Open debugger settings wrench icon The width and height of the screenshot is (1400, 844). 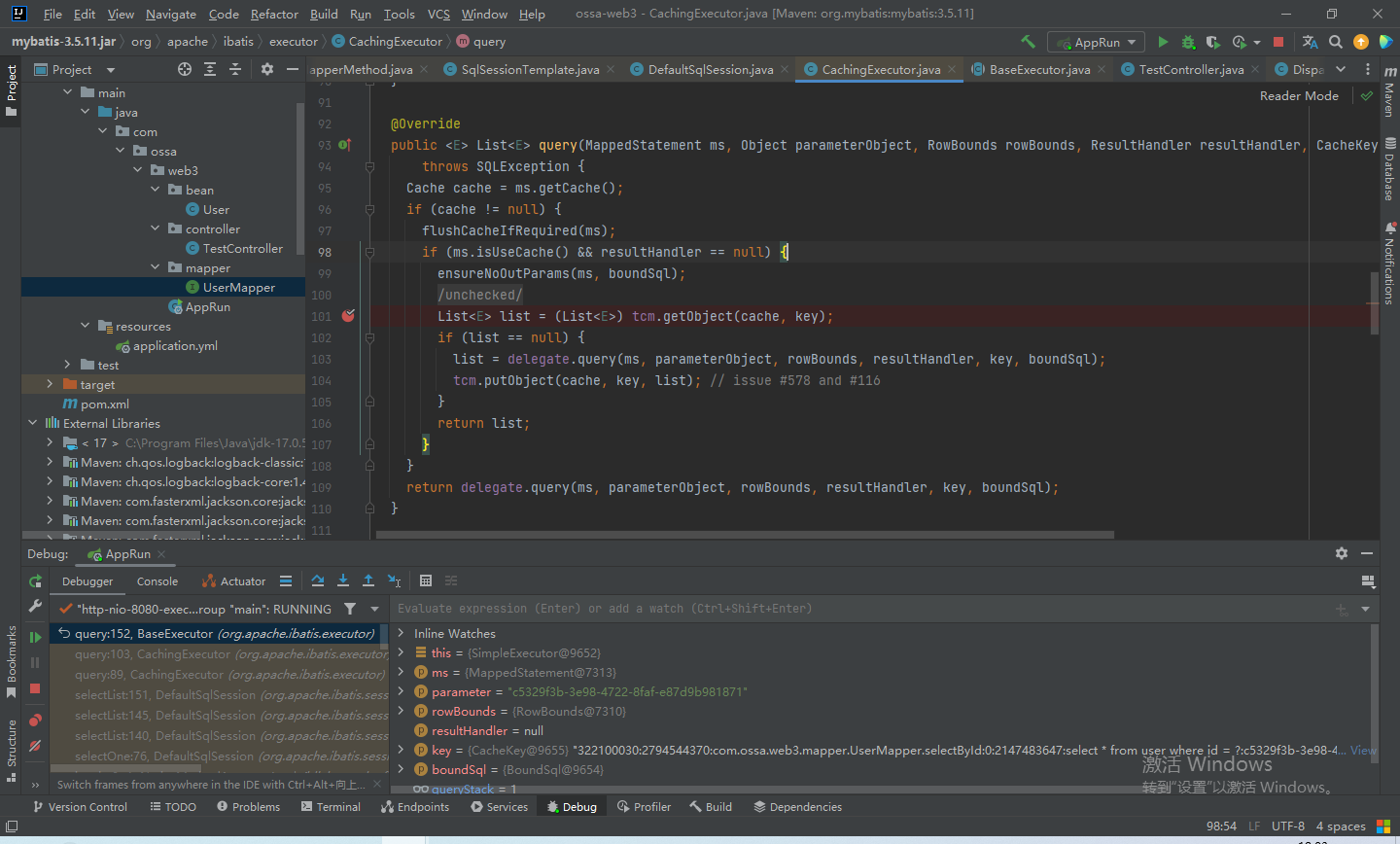coord(35,606)
